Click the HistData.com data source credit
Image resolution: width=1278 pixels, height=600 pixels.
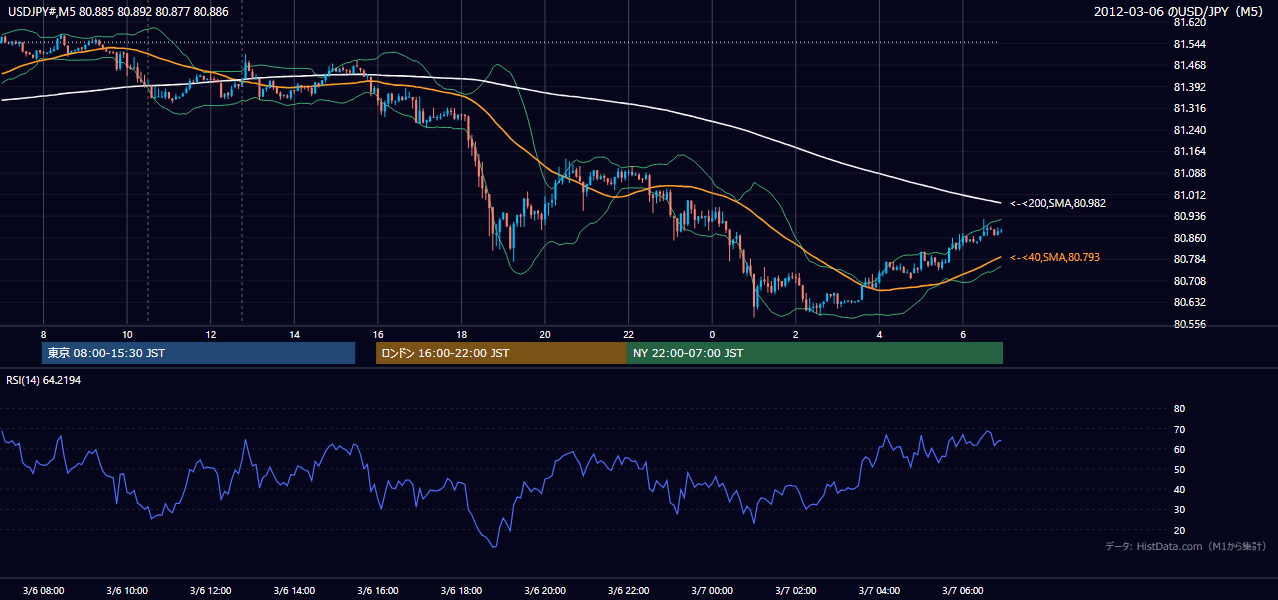(x=1186, y=546)
